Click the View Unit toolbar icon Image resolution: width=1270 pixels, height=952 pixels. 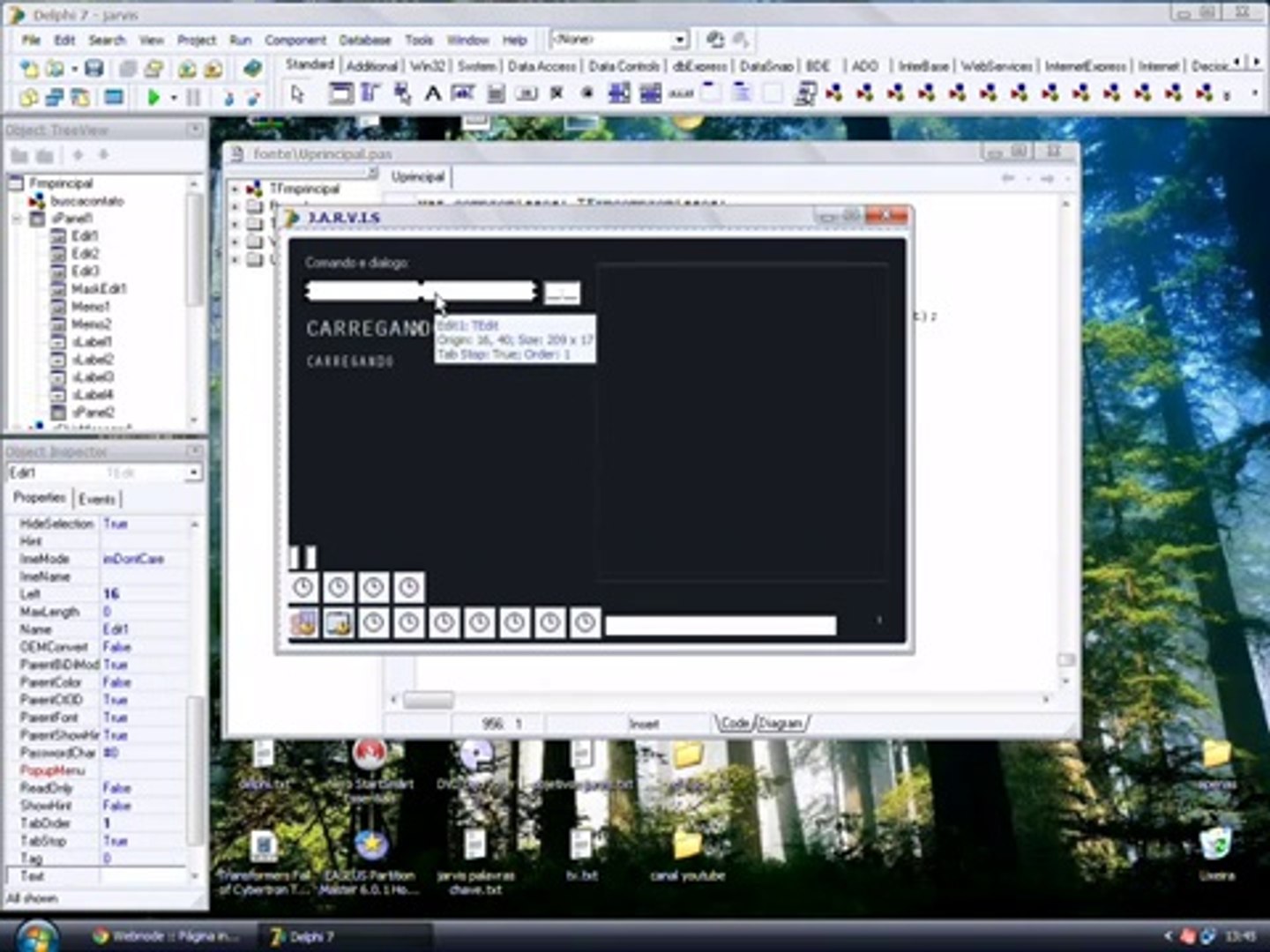point(29,97)
